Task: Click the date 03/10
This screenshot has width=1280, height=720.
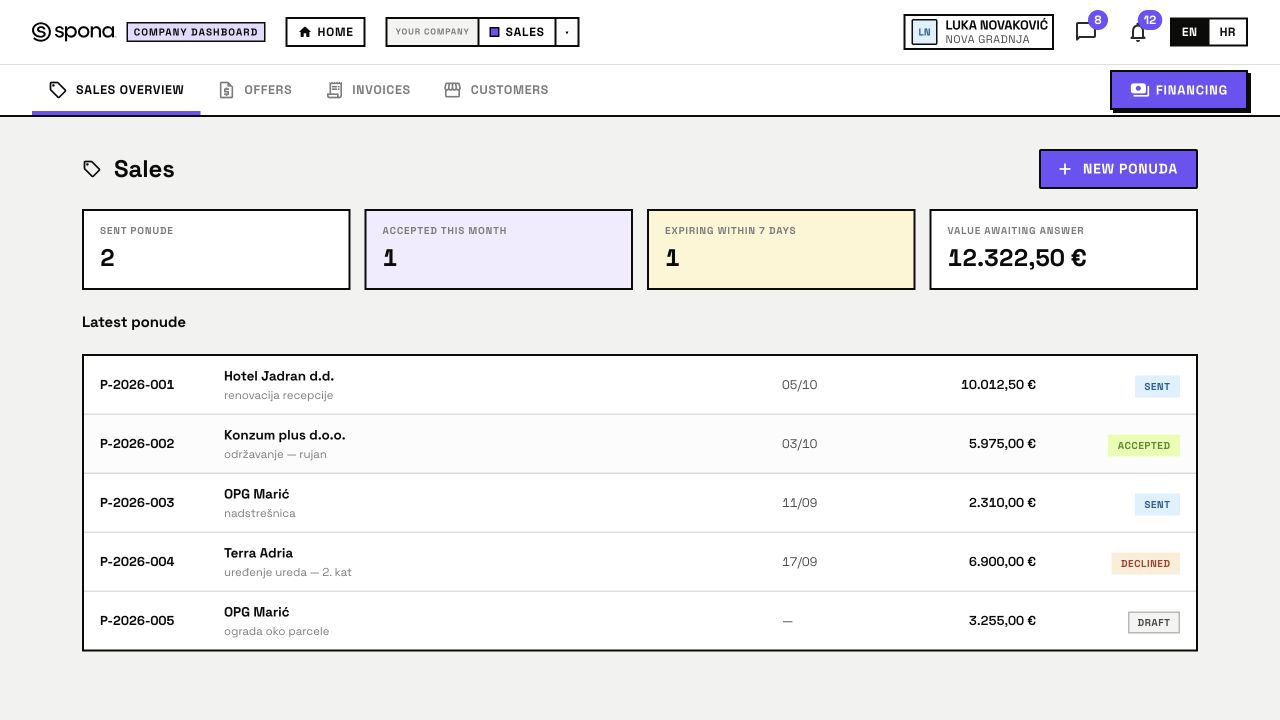Action: 799,444
